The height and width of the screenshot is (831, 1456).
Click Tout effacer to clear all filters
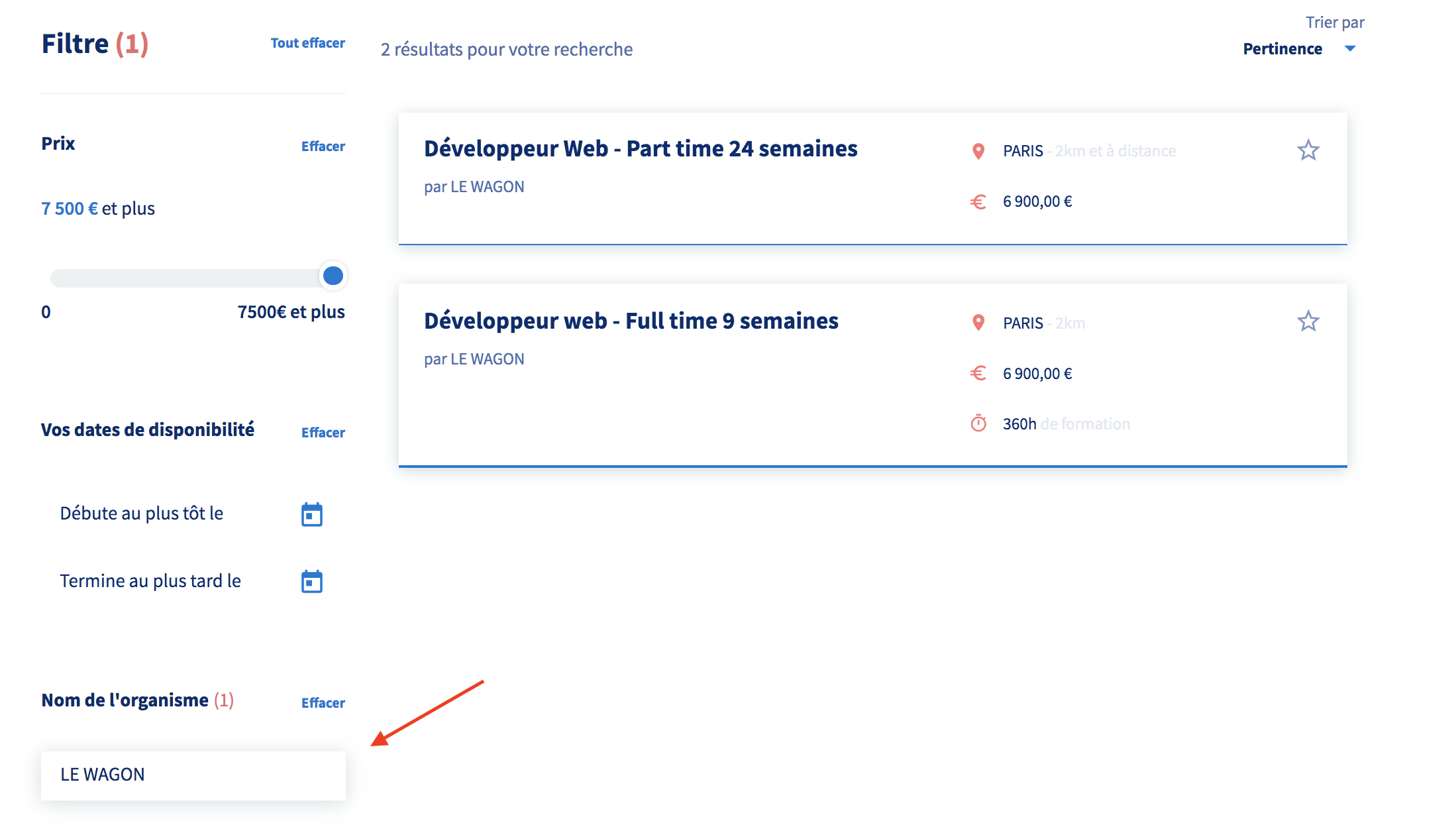(x=308, y=43)
